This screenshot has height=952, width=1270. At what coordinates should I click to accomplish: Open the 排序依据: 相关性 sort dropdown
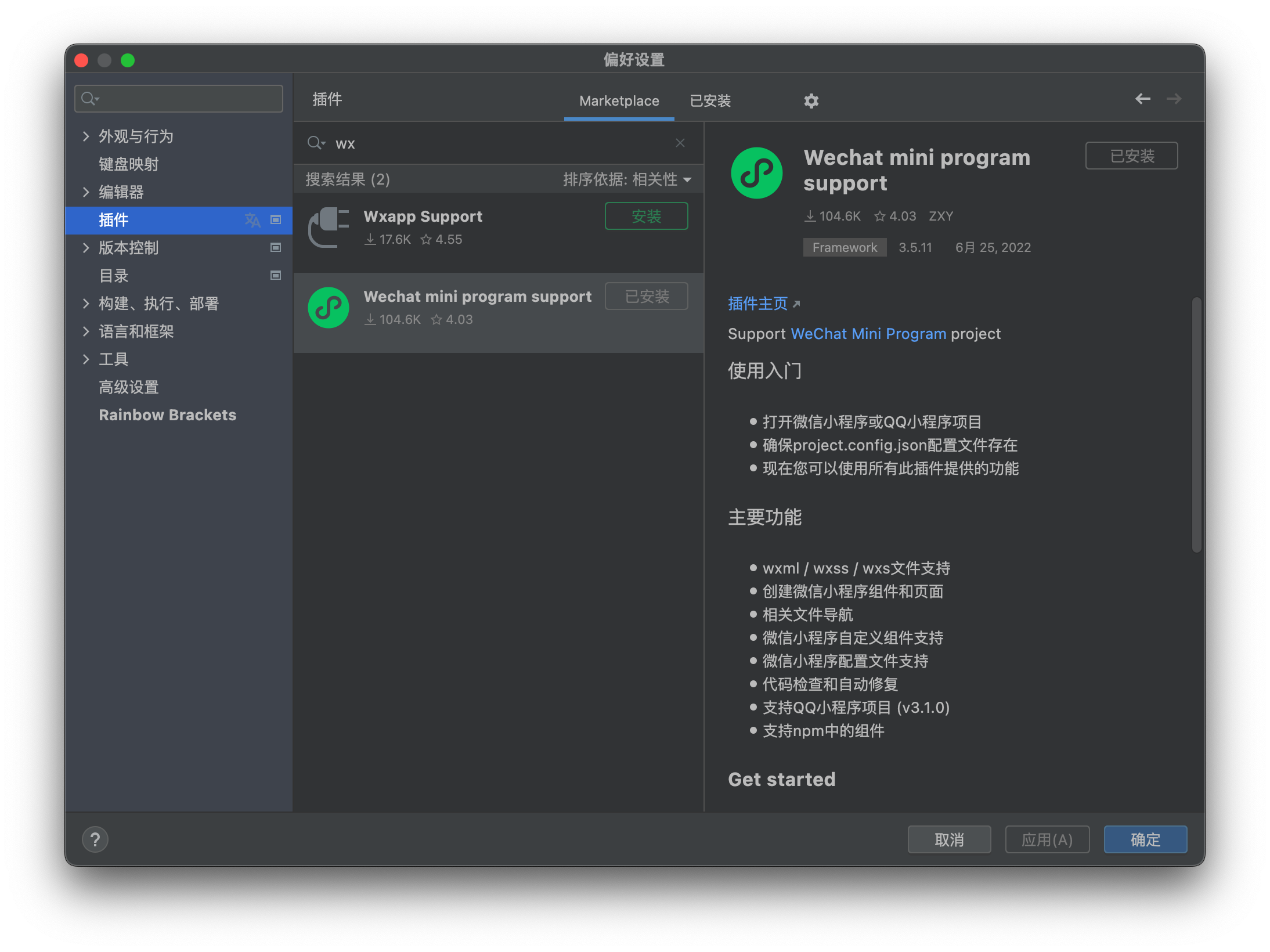point(627,179)
